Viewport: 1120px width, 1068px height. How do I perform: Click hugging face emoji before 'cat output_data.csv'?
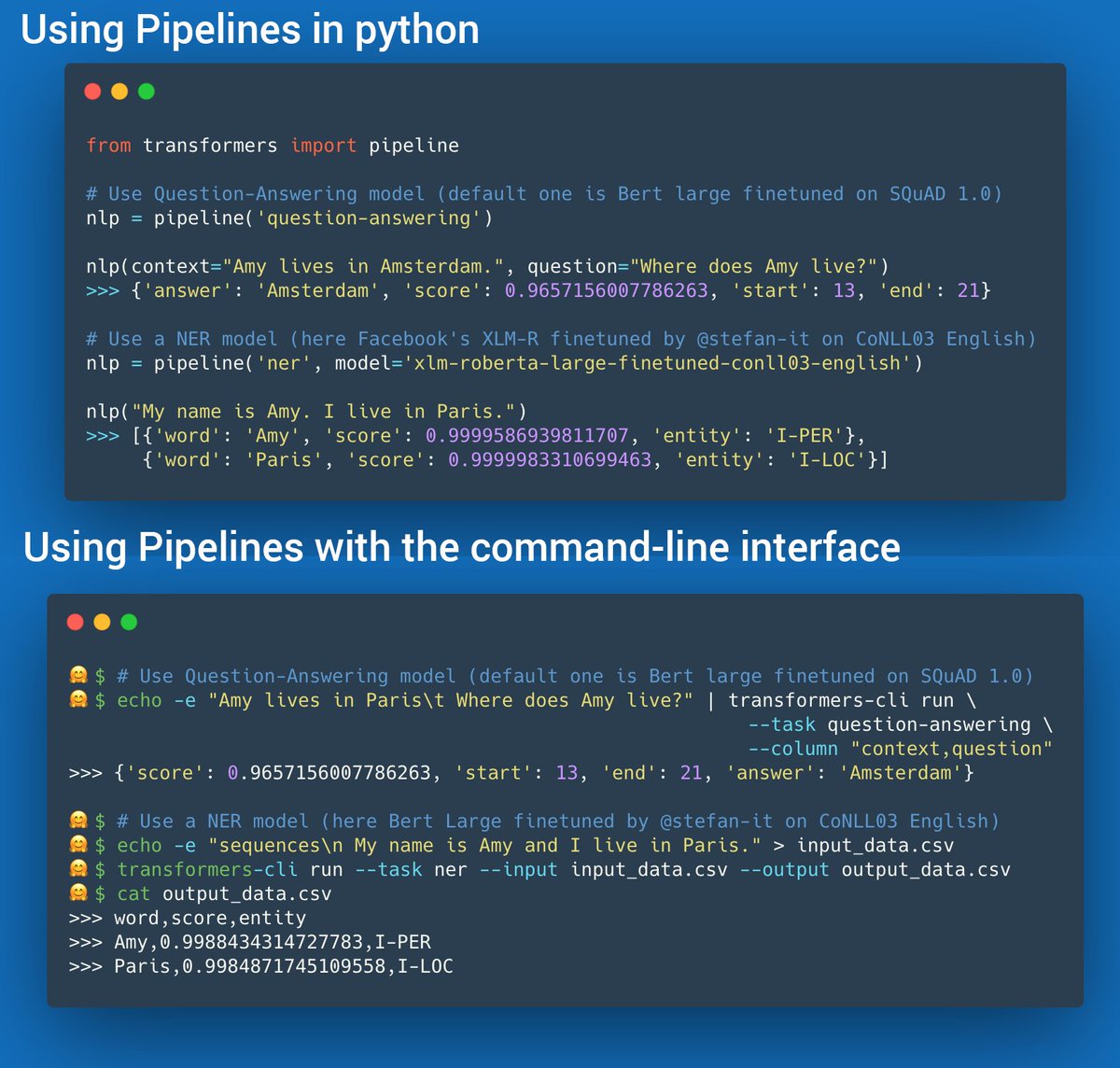point(77,893)
